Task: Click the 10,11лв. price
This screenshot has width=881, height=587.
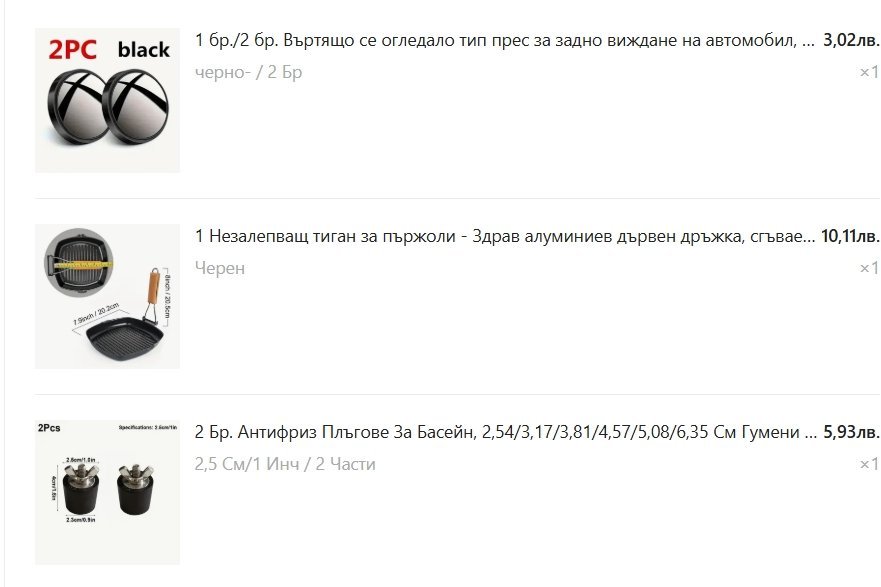Action: (x=850, y=236)
